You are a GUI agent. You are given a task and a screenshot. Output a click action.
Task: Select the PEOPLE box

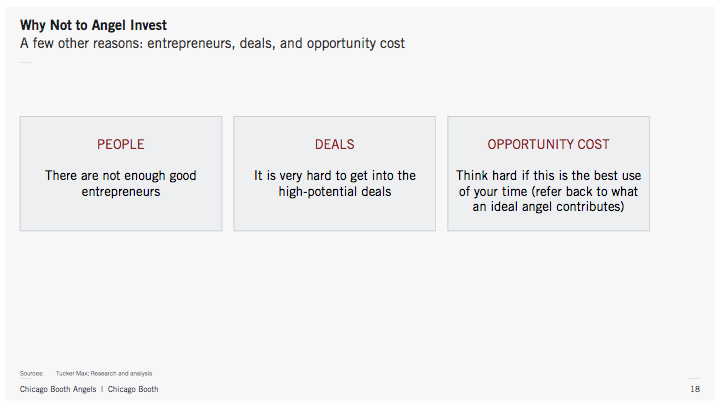pyautogui.click(x=121, y=174)
